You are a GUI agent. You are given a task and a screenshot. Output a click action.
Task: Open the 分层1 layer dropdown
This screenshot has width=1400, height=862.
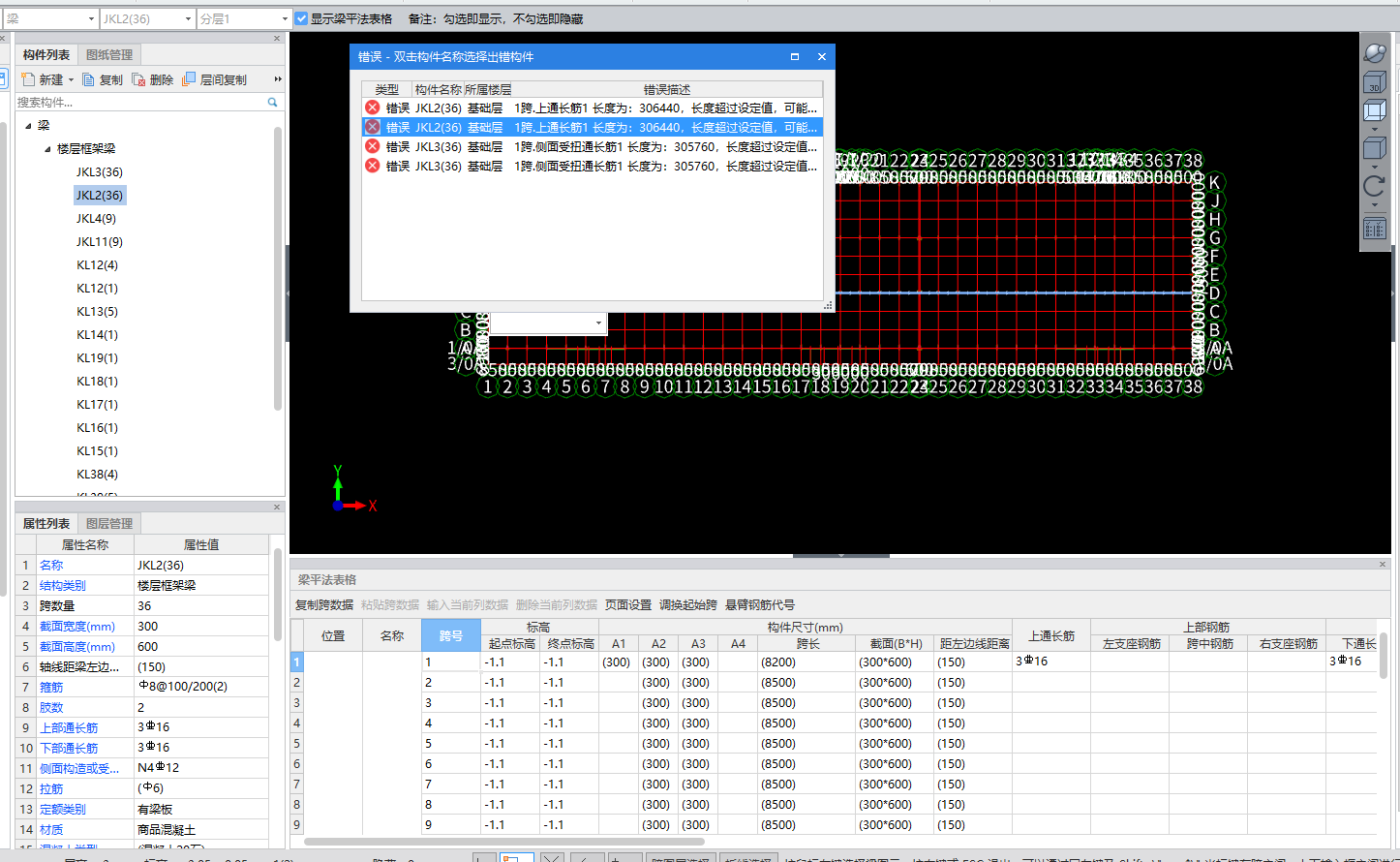[285, 19]
